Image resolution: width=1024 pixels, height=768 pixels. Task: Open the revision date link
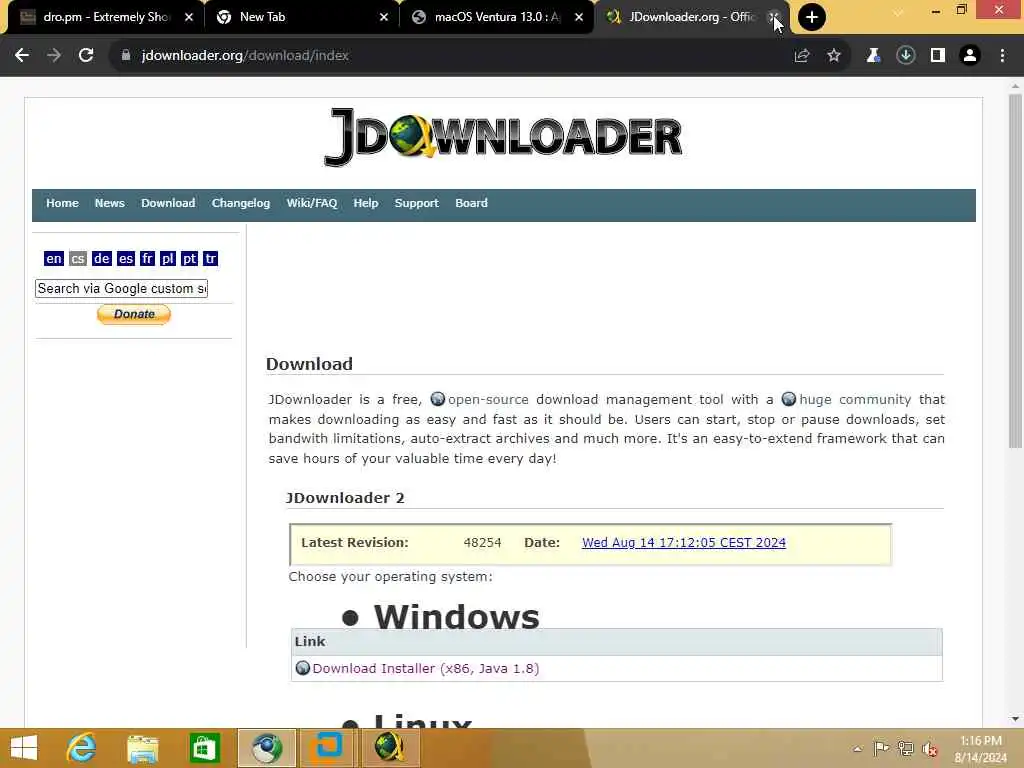coord(684,543)
